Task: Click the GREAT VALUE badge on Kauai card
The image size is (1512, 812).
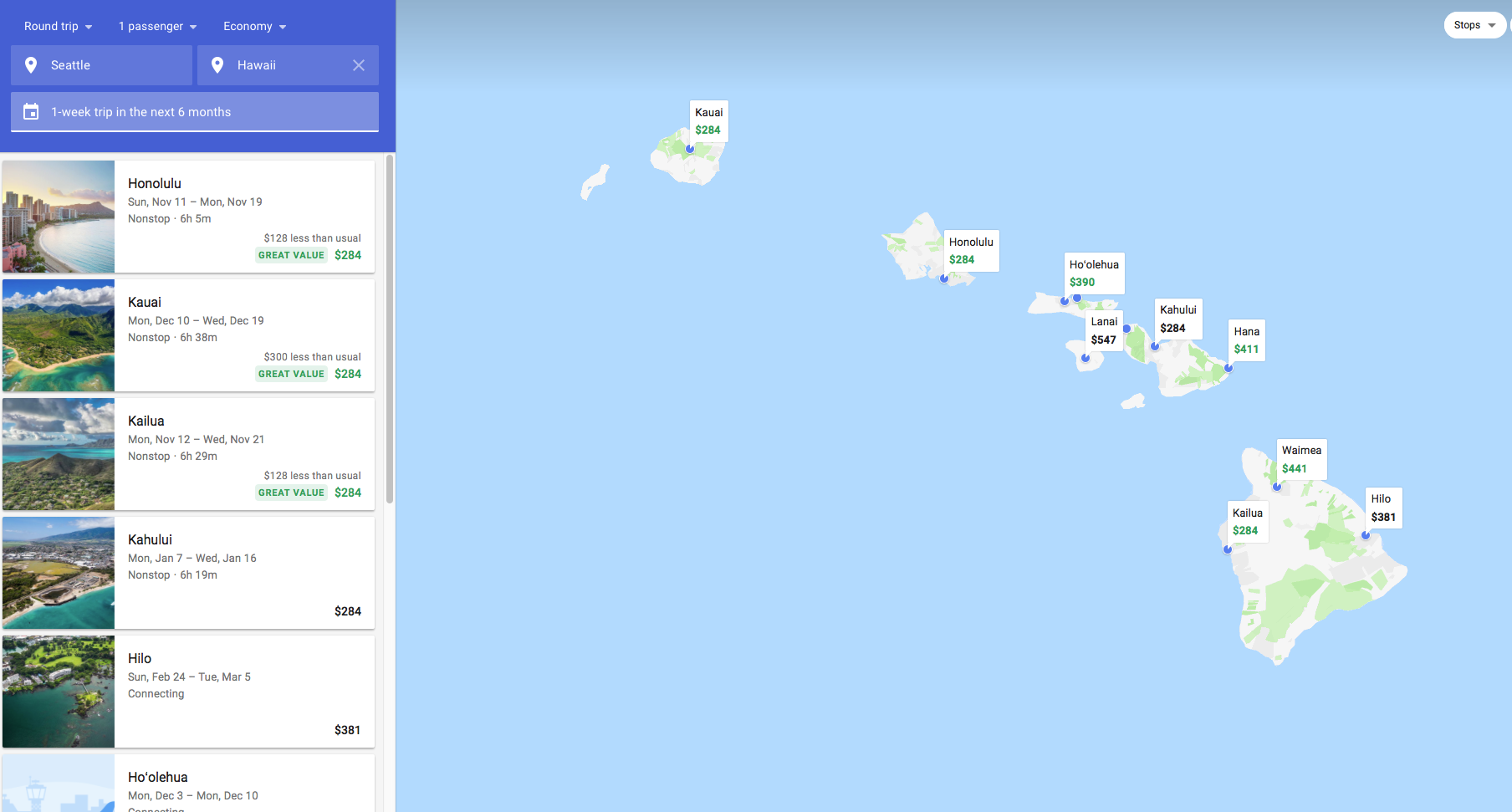Action: [x=291, y=374]
